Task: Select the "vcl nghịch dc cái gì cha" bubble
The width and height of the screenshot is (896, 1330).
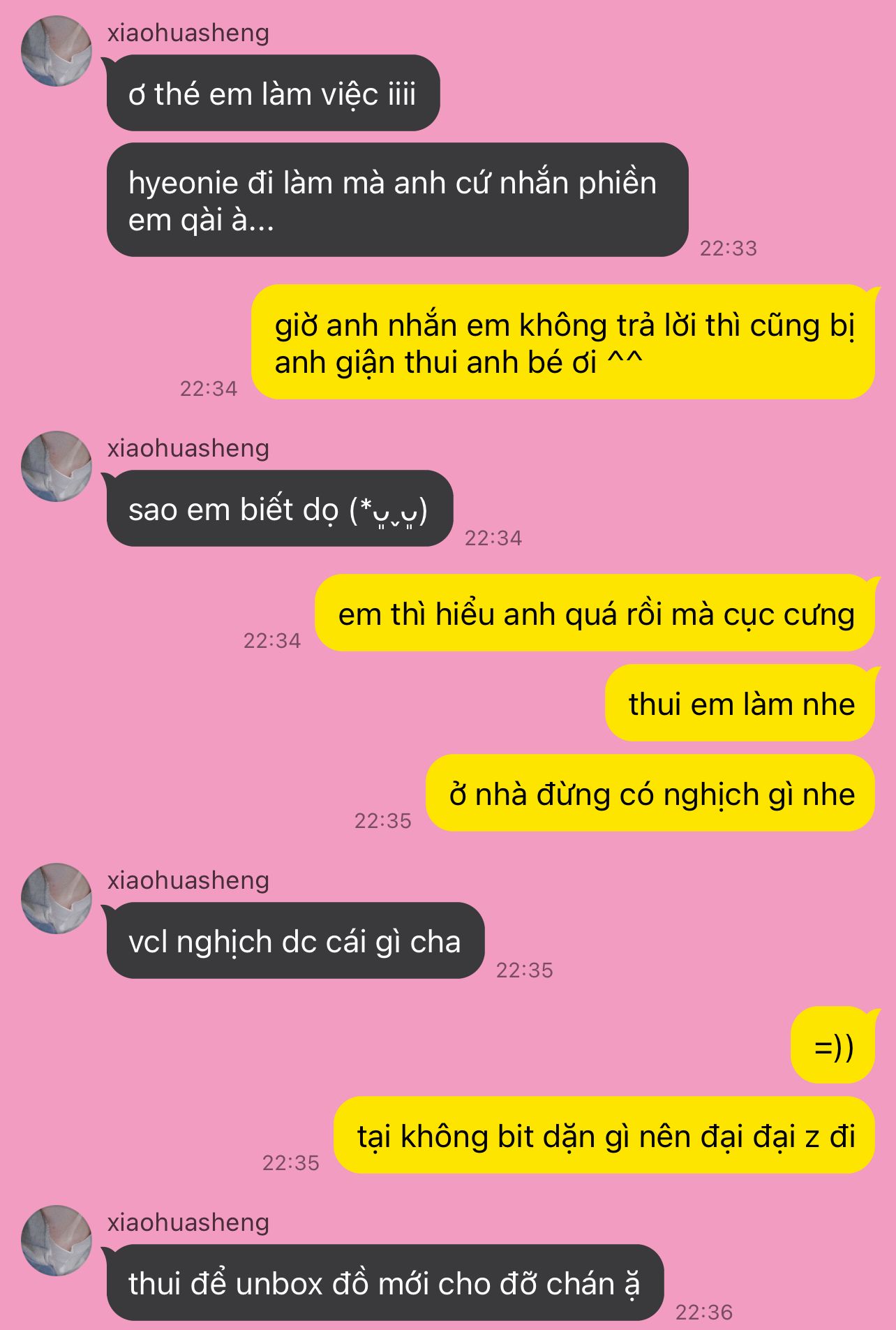Action: 295,940
